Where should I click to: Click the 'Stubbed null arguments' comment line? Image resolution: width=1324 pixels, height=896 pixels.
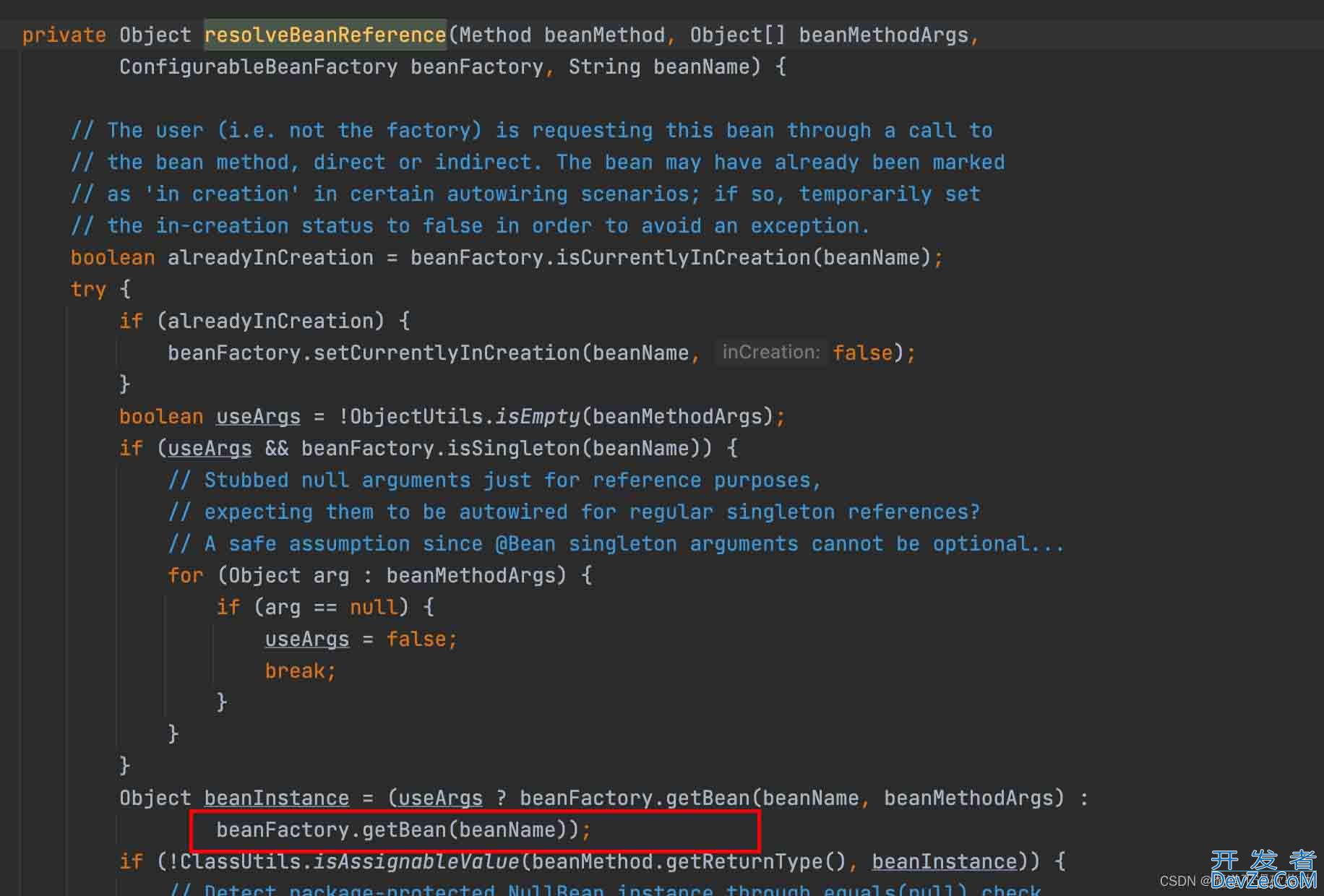[495, 480]
